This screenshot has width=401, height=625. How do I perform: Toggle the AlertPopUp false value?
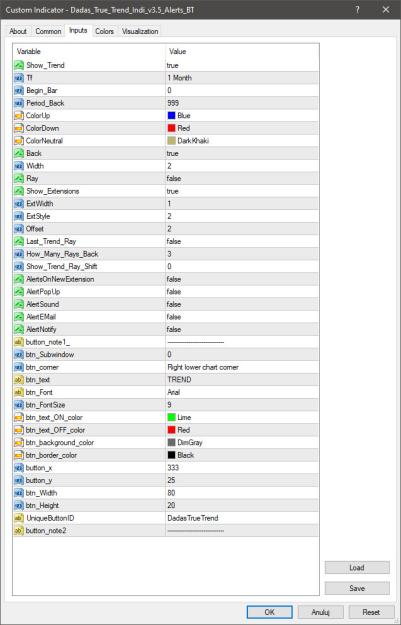coord(242,292)
